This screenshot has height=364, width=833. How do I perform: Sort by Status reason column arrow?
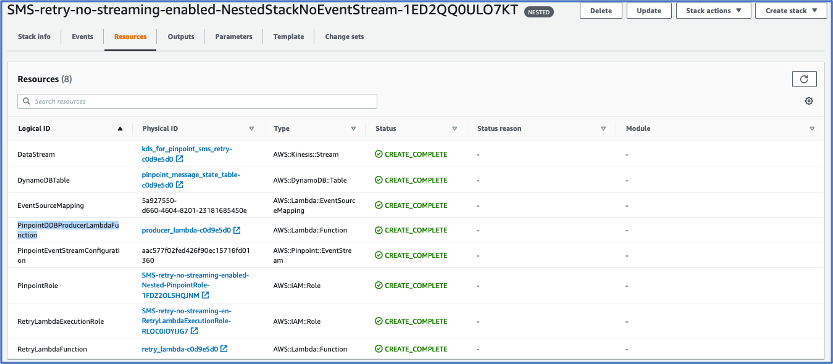pos(603,129)
